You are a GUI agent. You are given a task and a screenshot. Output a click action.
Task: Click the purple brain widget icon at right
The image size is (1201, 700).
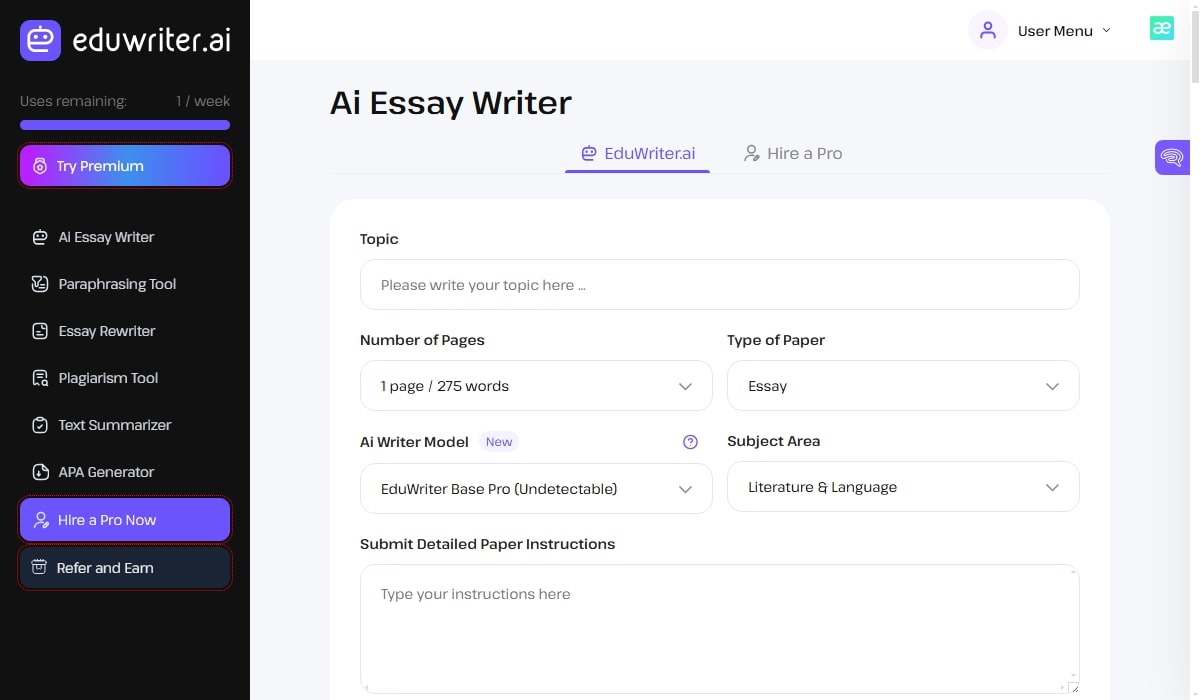1172,157
